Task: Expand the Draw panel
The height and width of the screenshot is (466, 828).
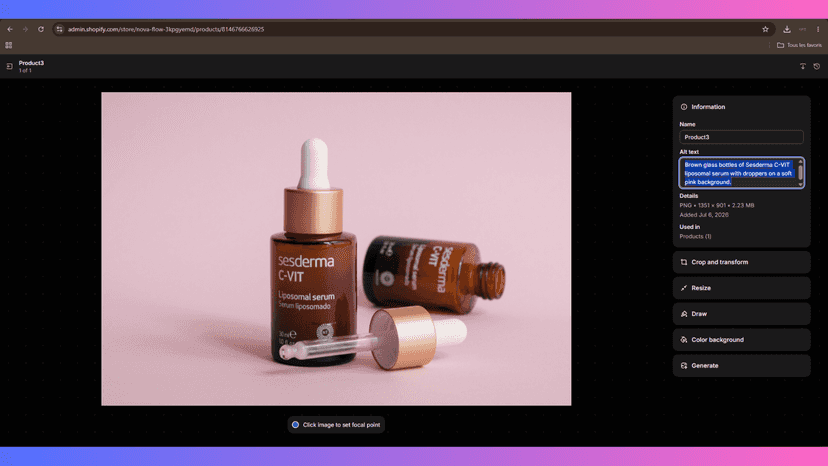Action: click(x=741, y=314)
